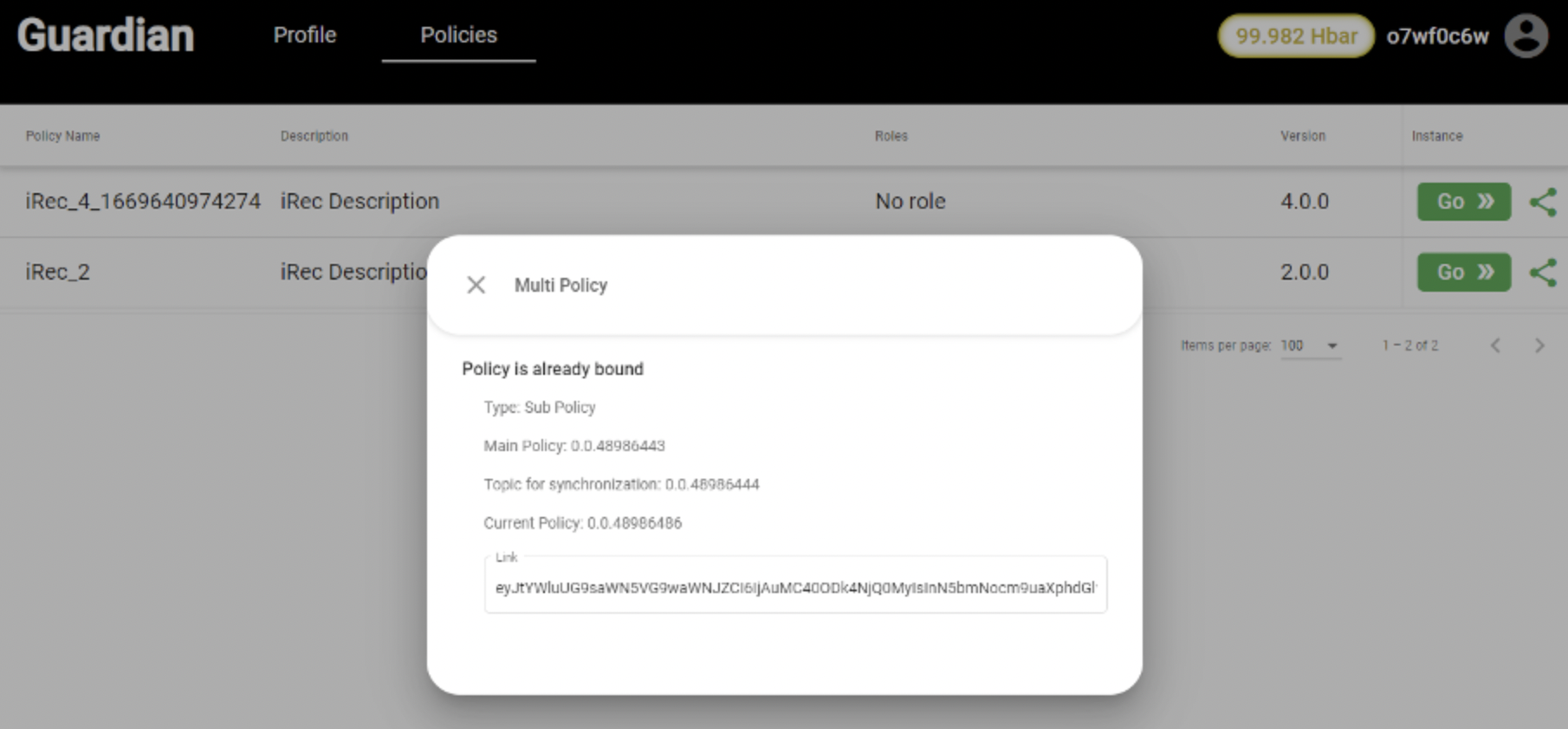Click share icon for iRec_2 policy
Viewport: 1568px width, 729px height.
[1542, 273]
